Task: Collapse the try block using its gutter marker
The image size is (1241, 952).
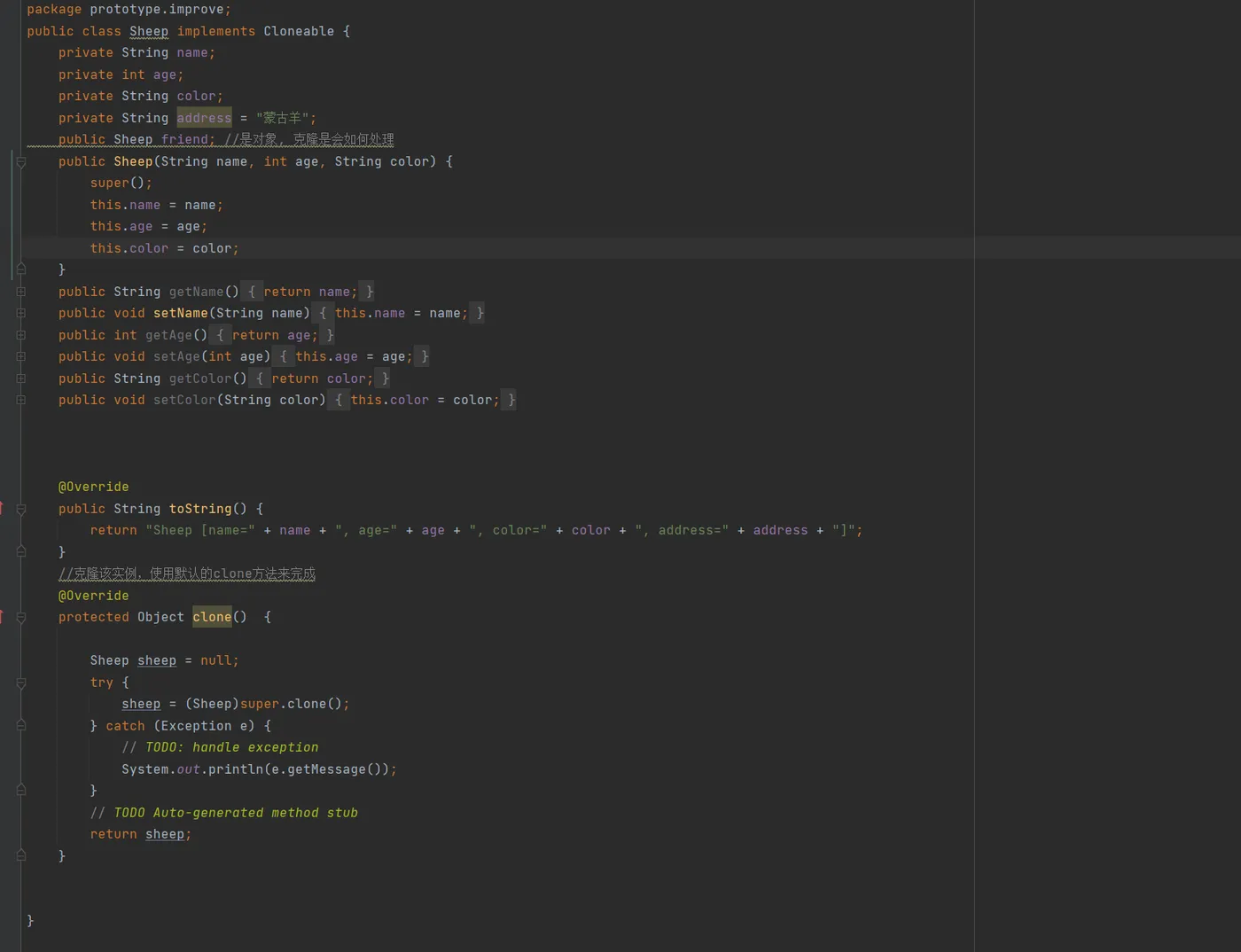Action: pyautogui.click(x=21, y=683)
